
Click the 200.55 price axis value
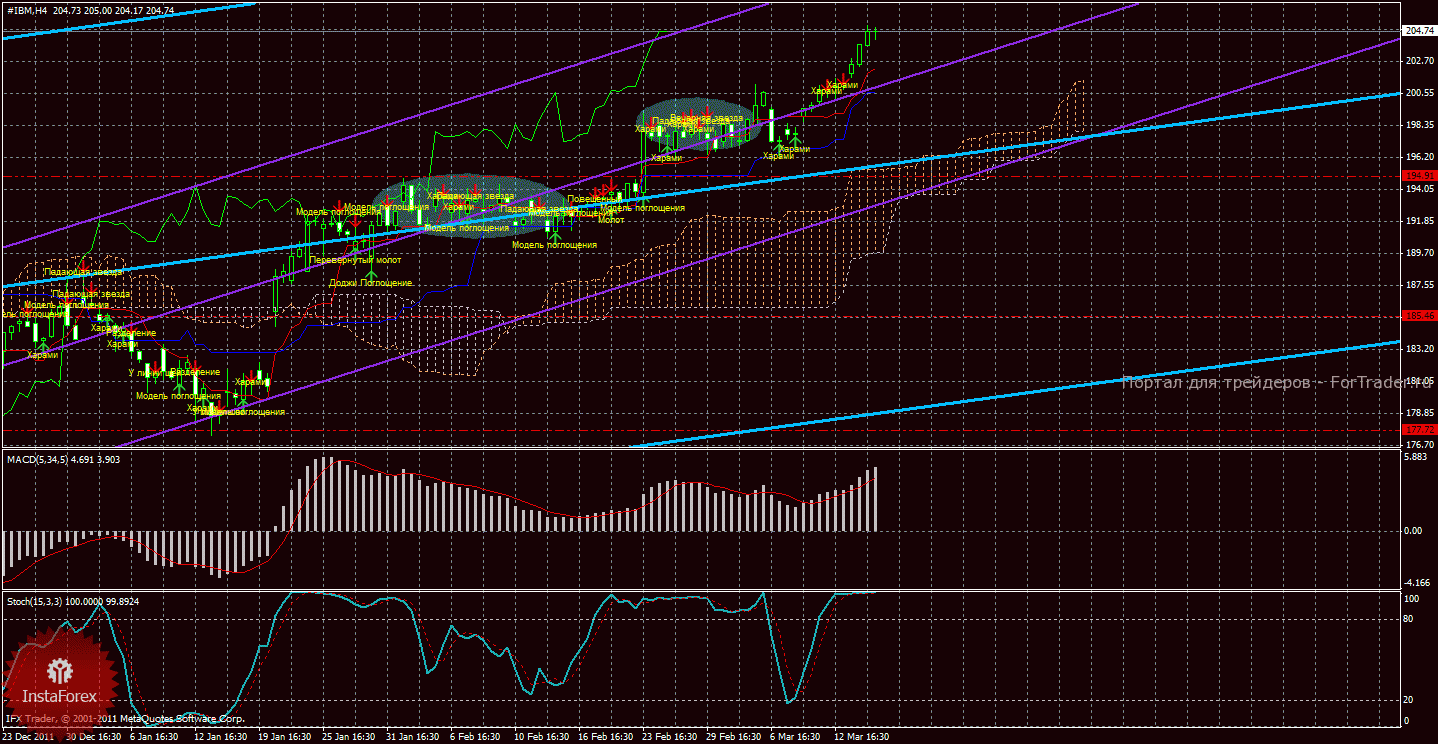coord(1419,93)
